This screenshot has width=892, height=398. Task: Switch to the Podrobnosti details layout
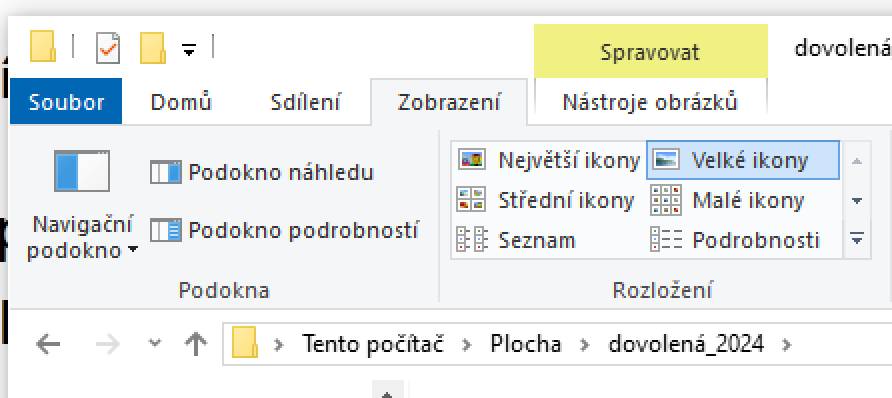(735, 241)
